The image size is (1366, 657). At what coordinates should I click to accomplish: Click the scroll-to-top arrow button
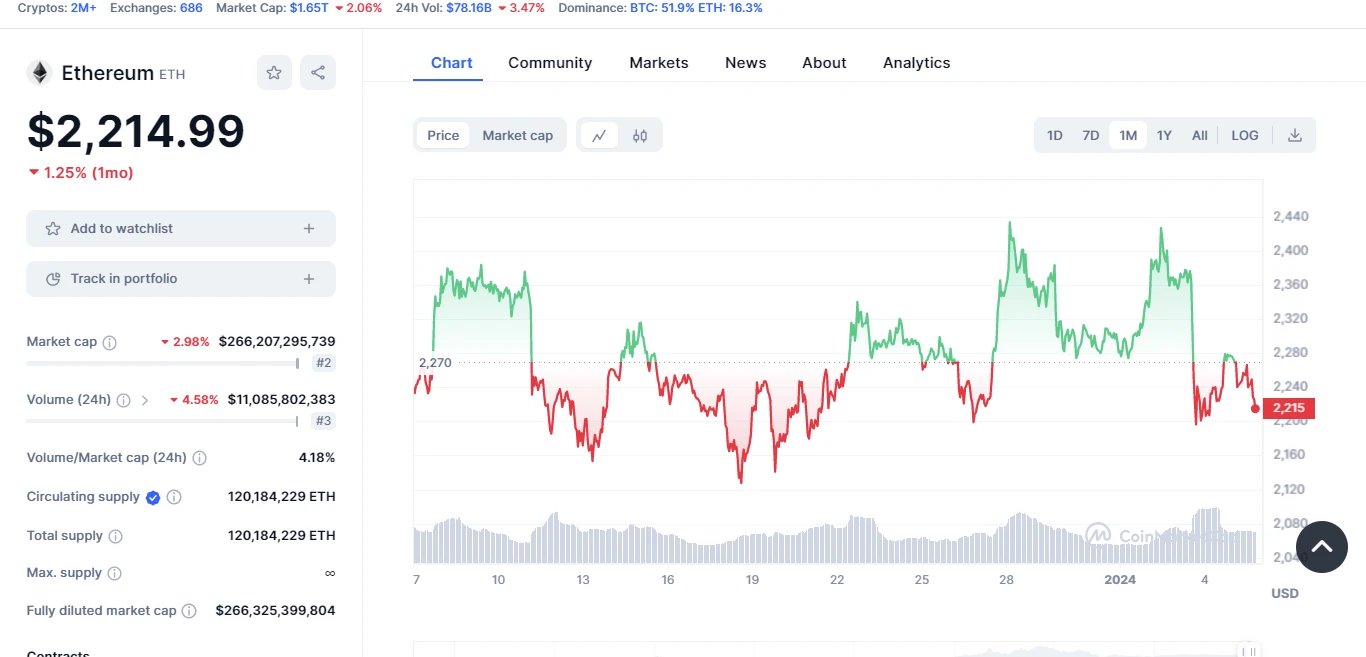coord(1322,547)
